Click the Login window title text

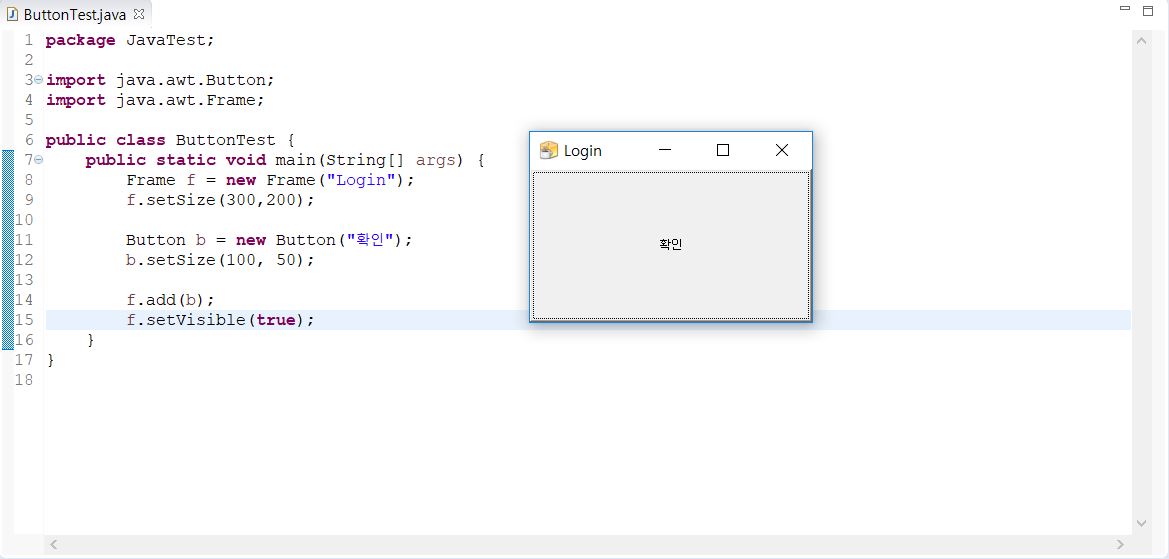[583, 151]
